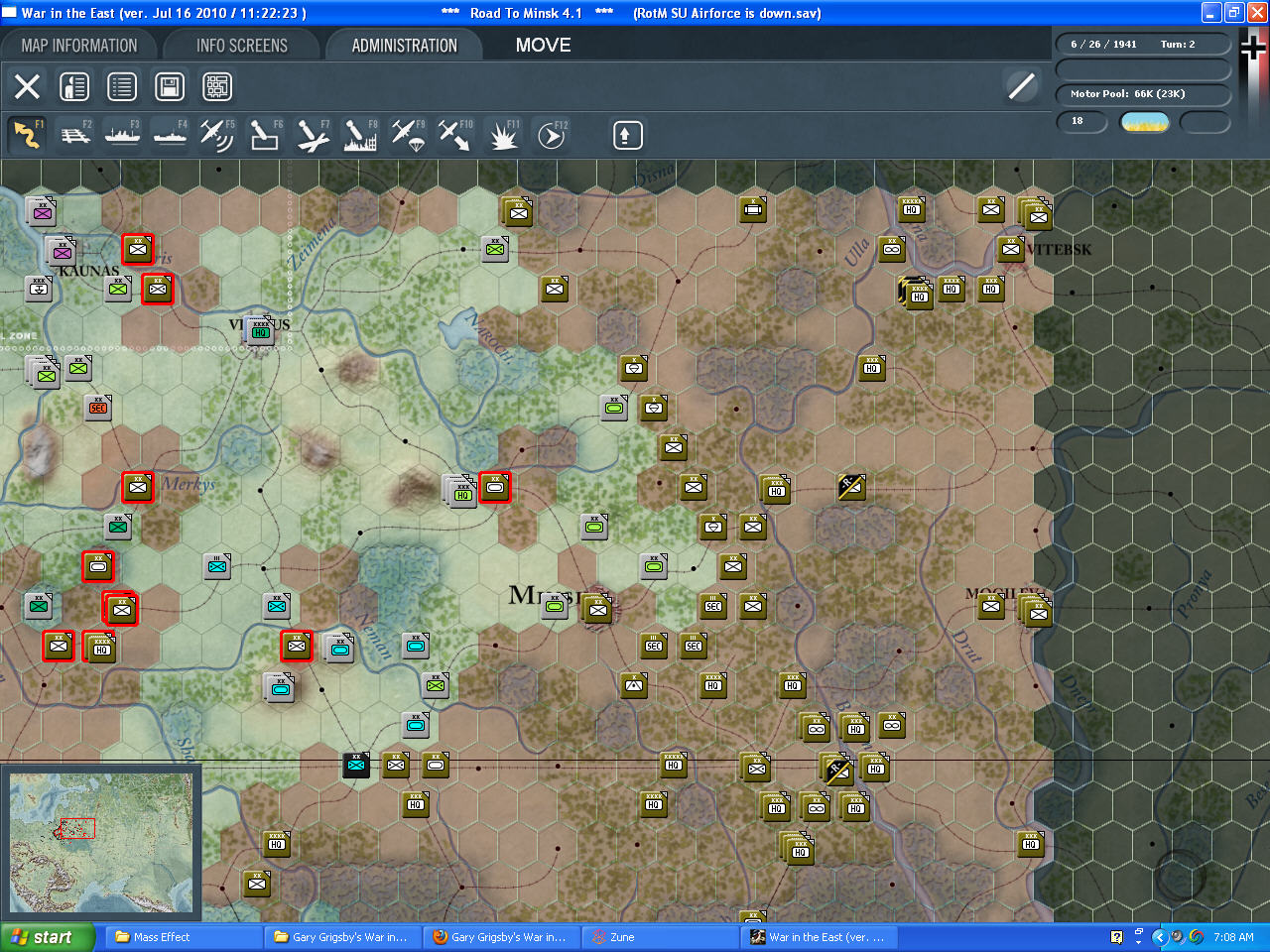The height and width of the screenshot is (952, 1270).
Task: Select the unit counter next to VITEBSK label
Action: click(x=1011, y=249)
